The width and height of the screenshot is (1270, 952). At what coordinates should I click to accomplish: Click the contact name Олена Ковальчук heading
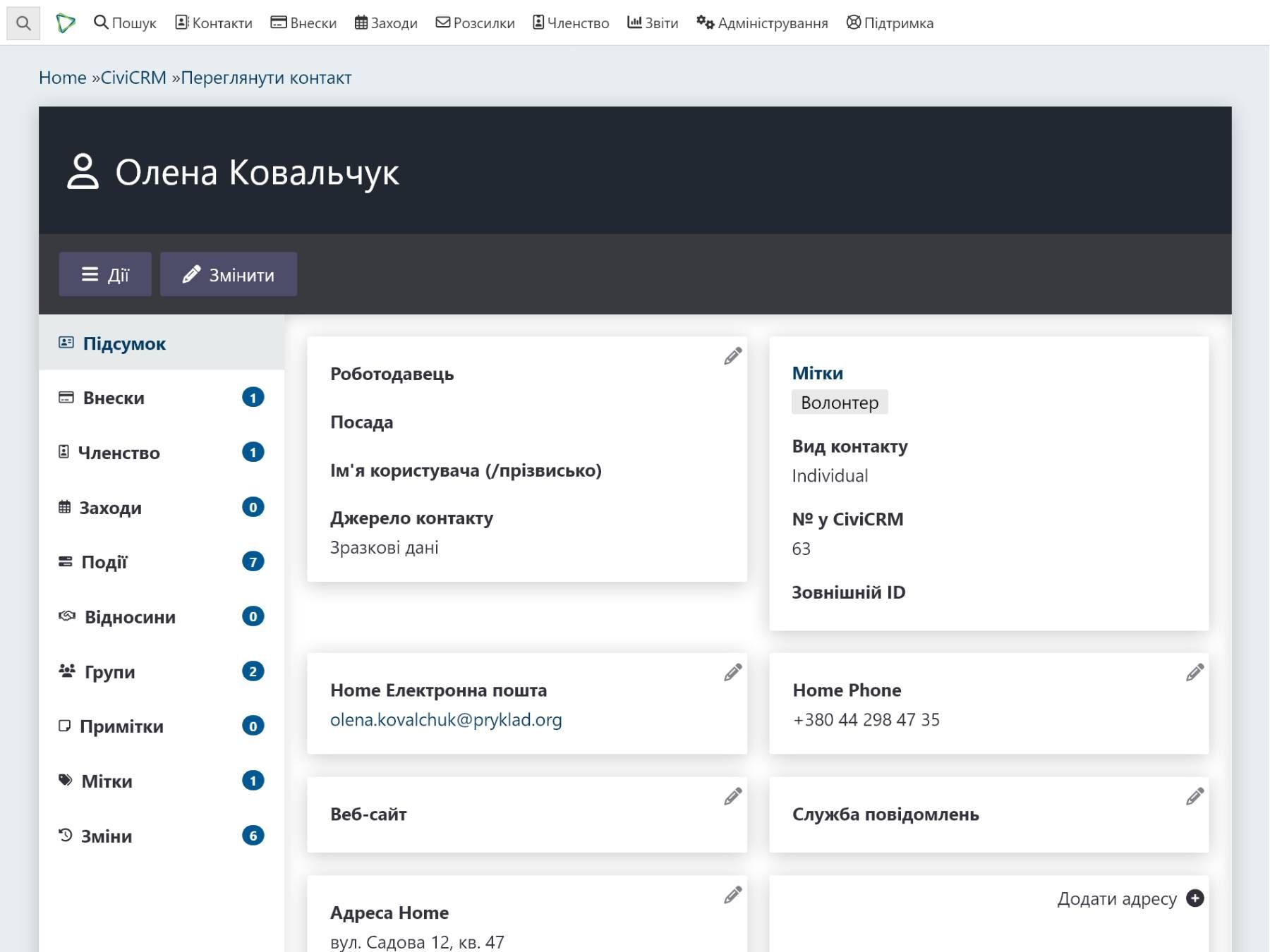pyautogui.click(x=258, y=173)
